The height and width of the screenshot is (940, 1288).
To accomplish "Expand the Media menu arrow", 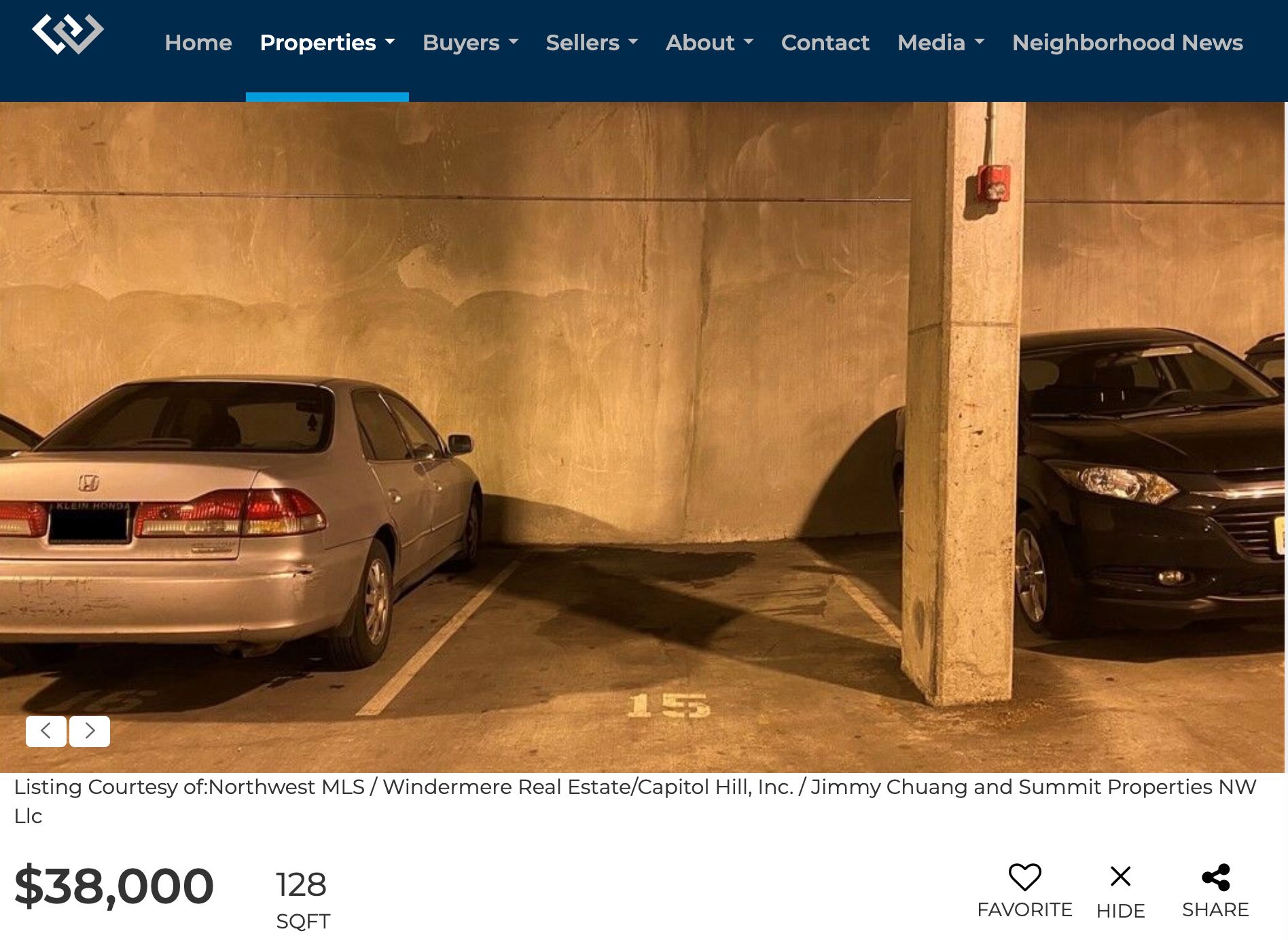I will (x=979, y=42).
